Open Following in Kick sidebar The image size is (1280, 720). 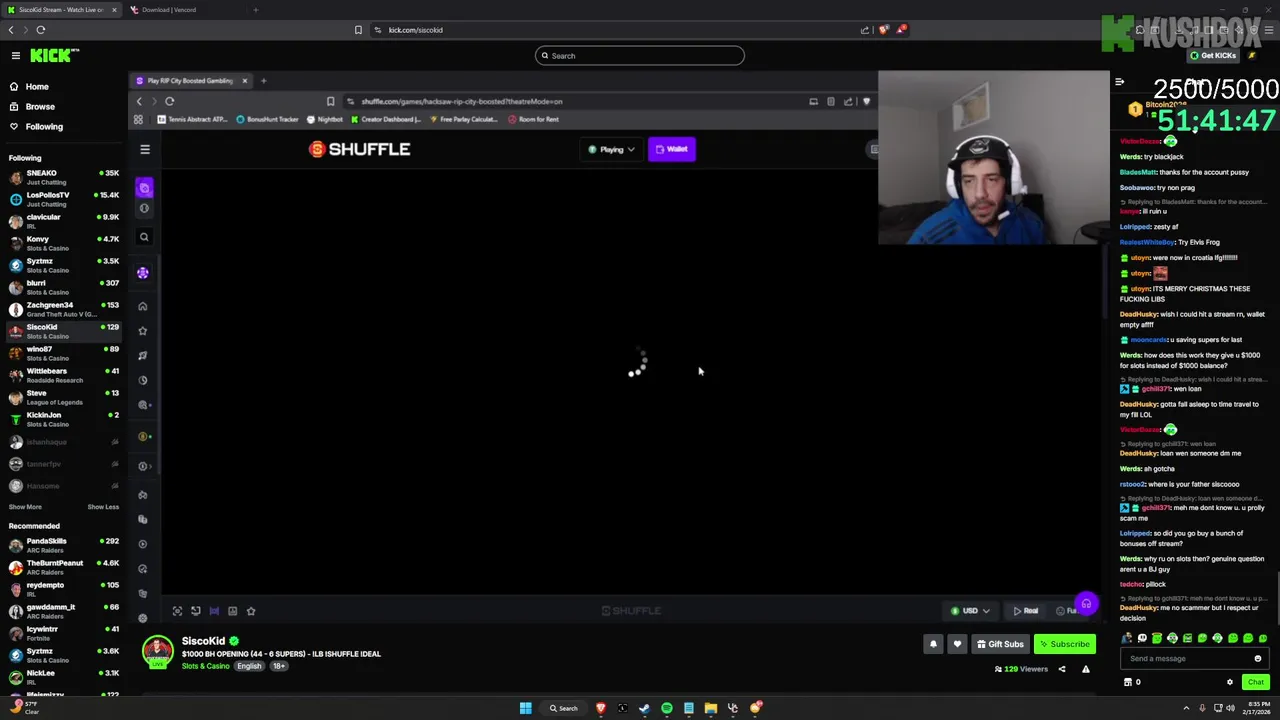coord(44,127)
